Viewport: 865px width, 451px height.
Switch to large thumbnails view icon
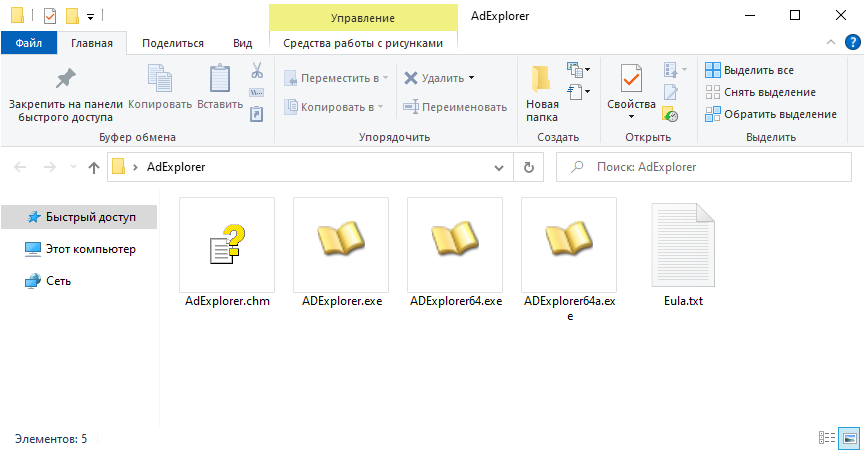tap(850, 438)
